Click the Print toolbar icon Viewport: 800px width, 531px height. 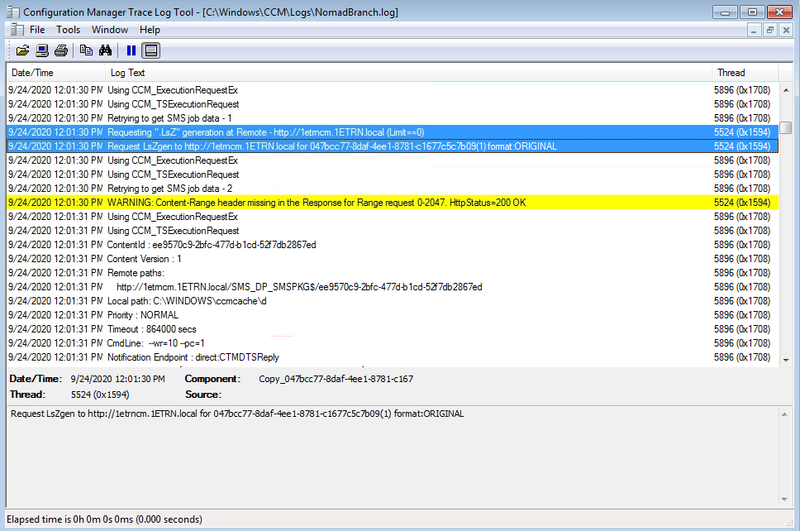tap(61, 50)
